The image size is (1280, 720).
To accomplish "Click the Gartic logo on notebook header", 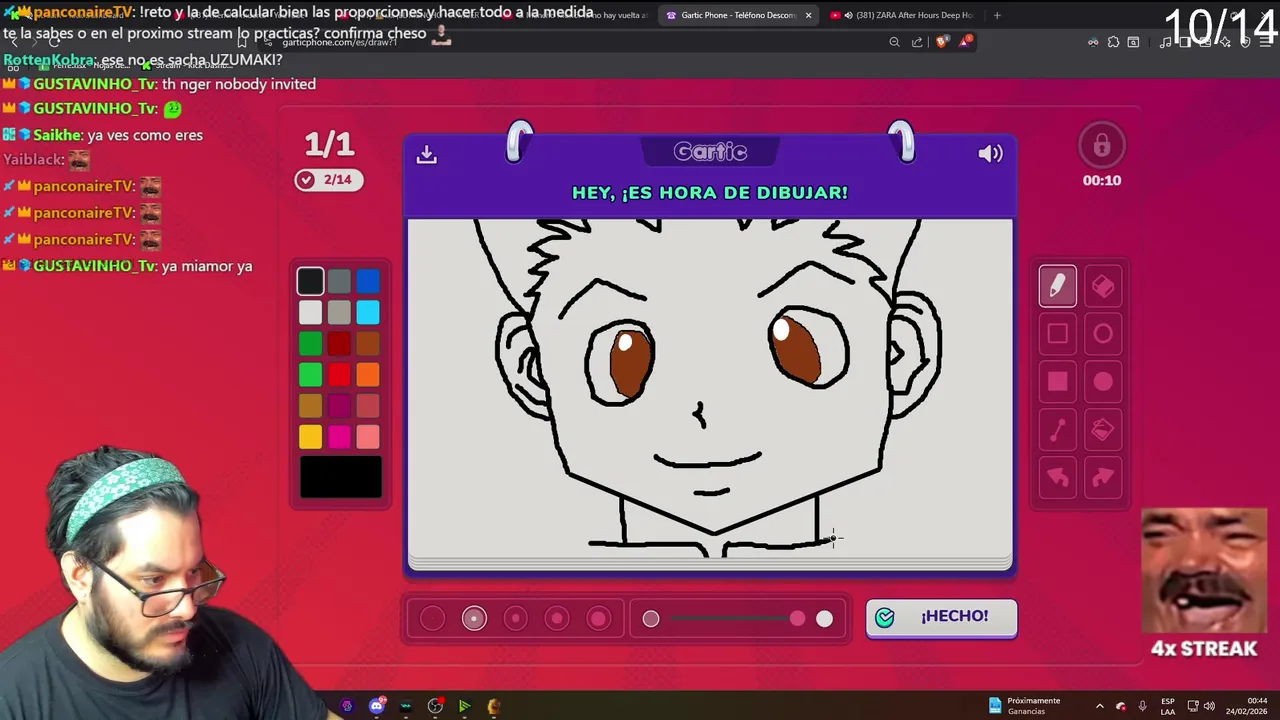I will pos(710,152).
